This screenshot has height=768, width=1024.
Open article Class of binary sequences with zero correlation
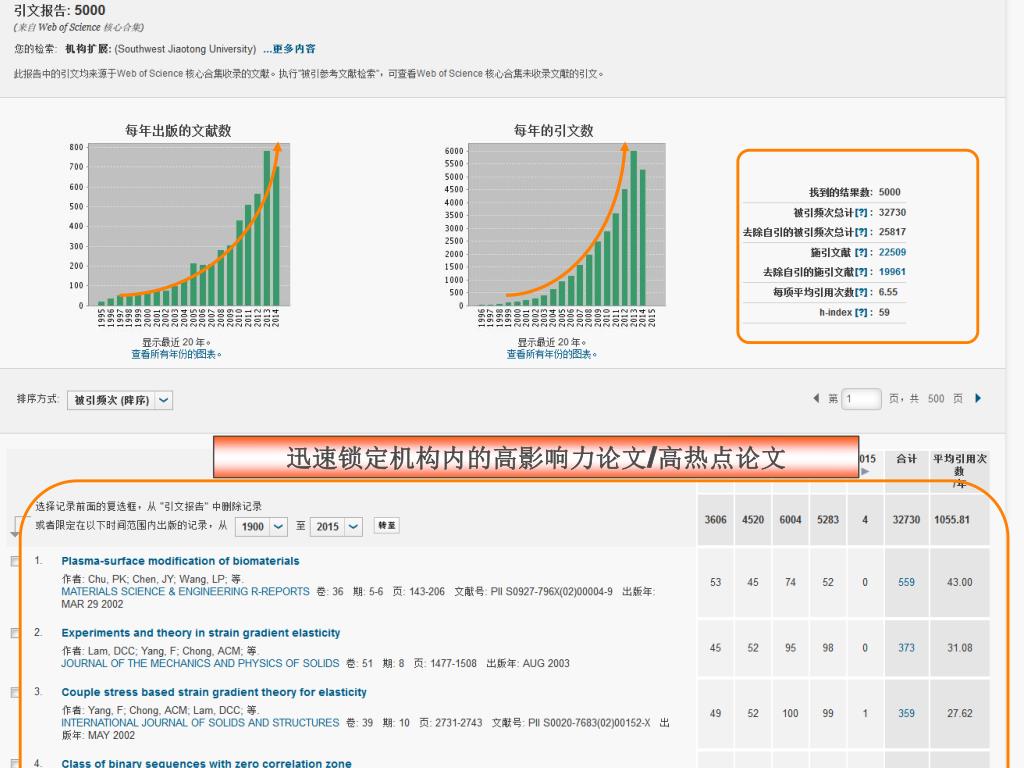coord(206,763)
